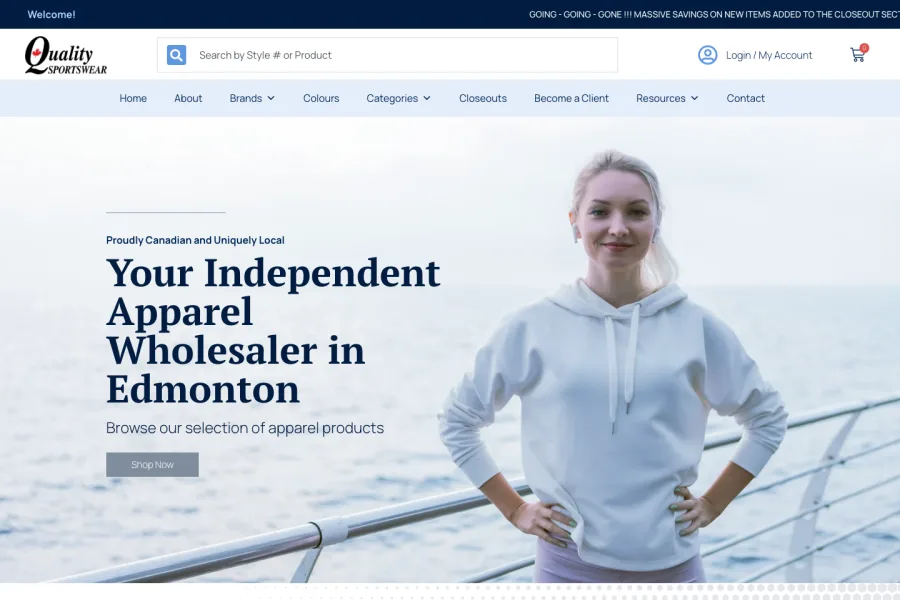Viewport: 900px width, 600px height.
Task: Expand the Categories dropdown arrow
Action: click(427, 98)
